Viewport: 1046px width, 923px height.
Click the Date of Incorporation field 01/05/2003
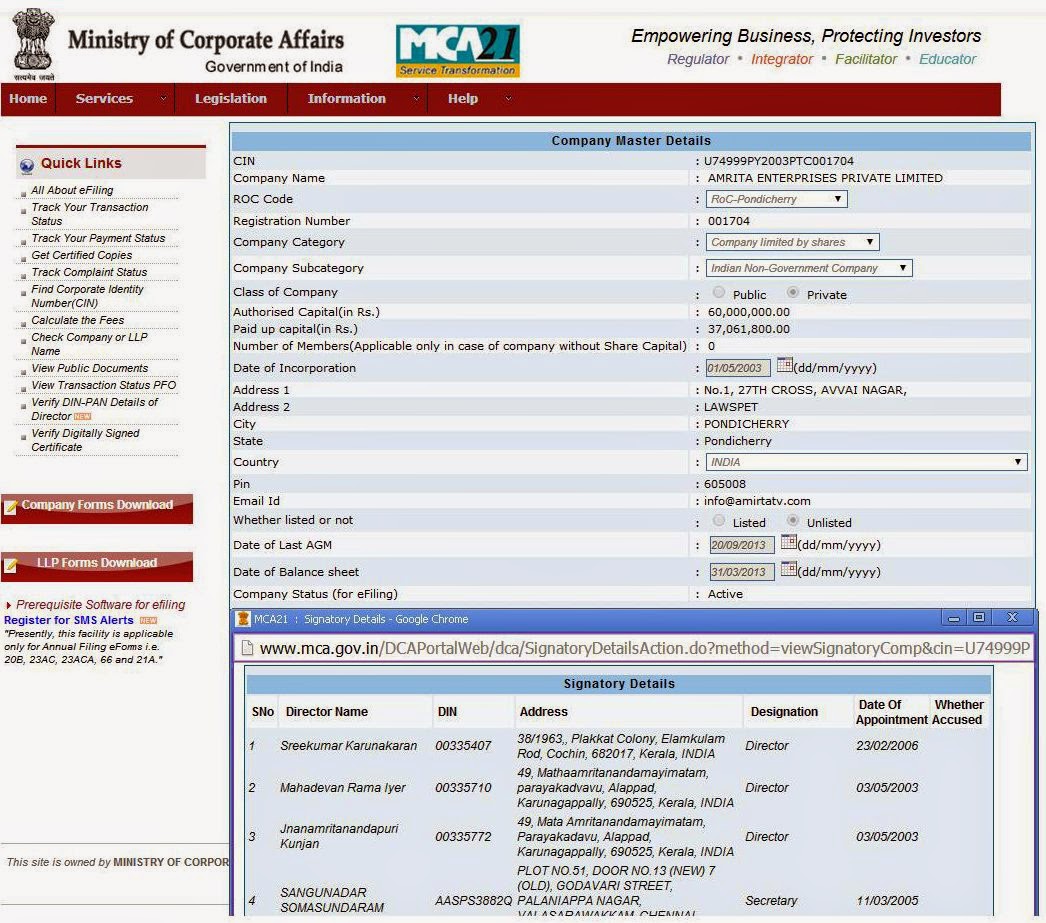point(738,367)
